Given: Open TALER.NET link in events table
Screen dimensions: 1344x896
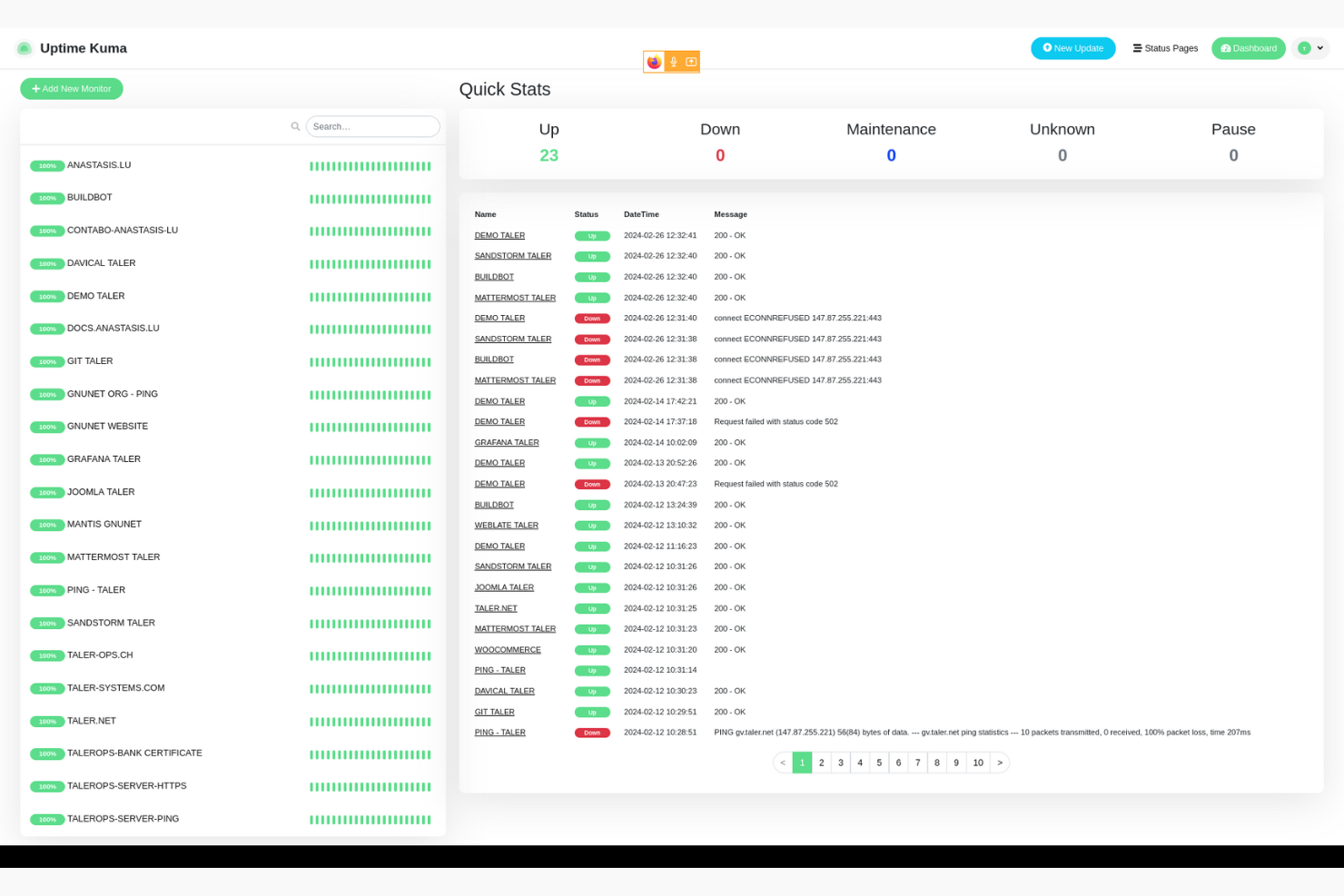Looking at the screenshot, I should (496, 608).
